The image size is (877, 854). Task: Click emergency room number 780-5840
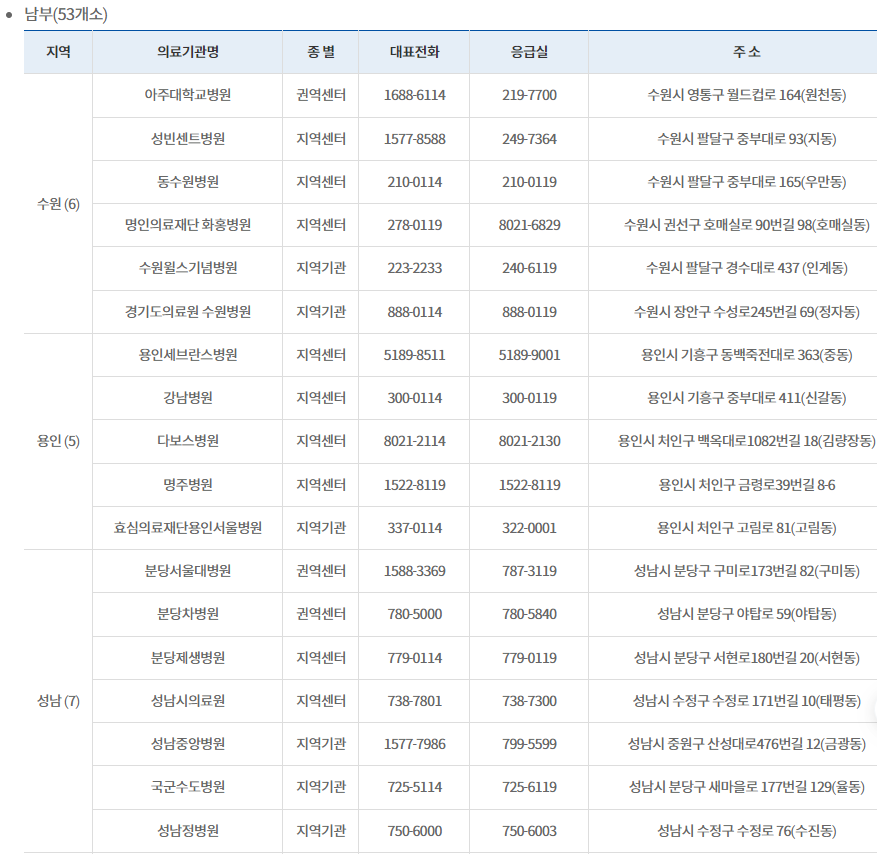tap(529, 614)
